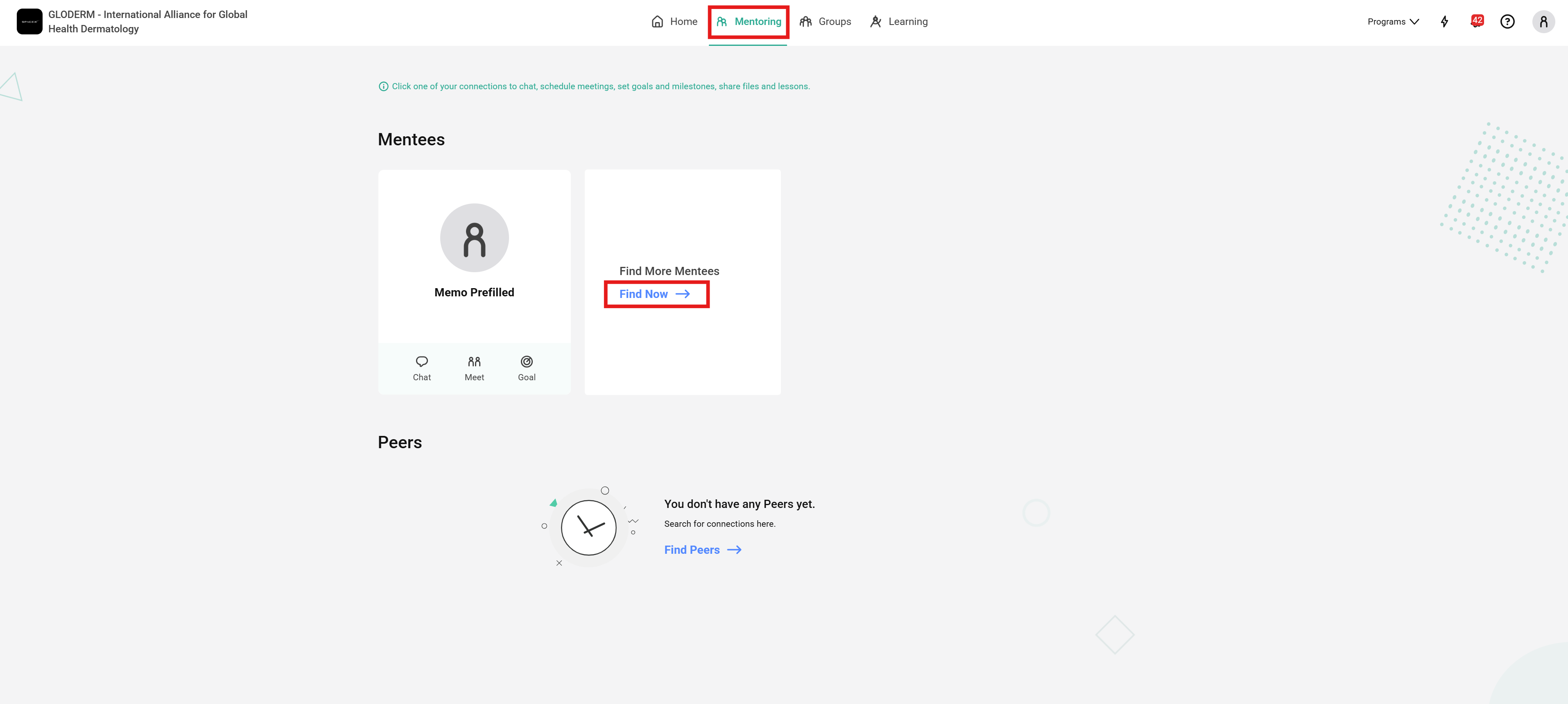This screenshot has height=704, width=1568.
Task: Click 'You don't have any Peers yet.' text
Action: click(740, 504)
